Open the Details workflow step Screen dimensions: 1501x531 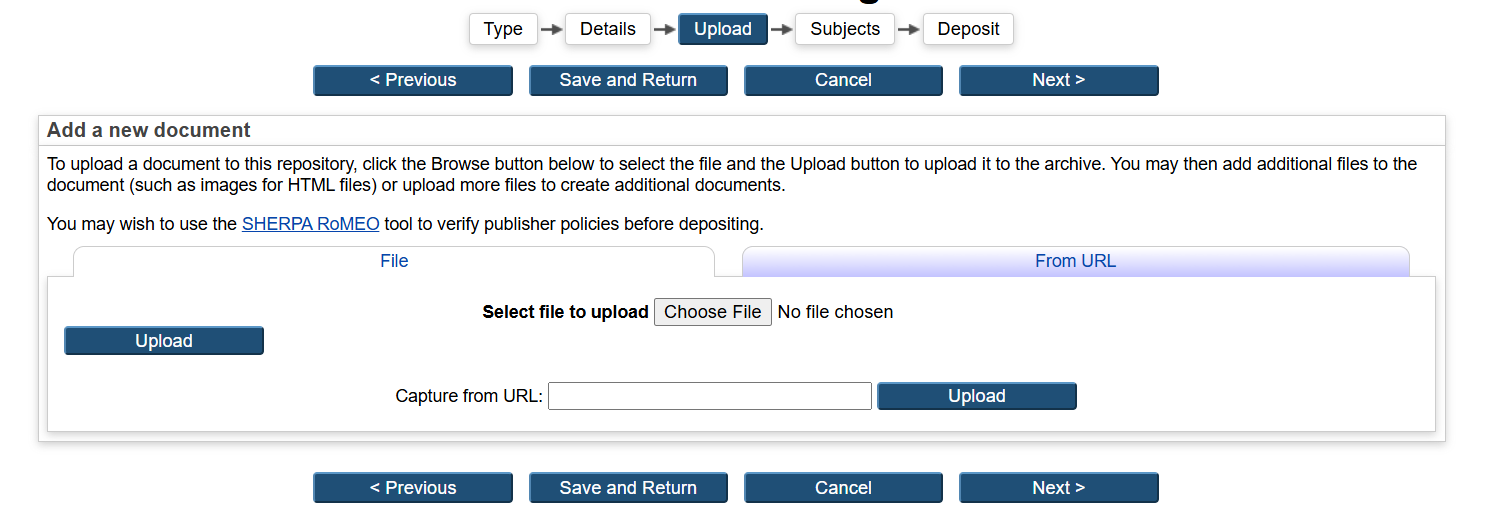(607, 29)
